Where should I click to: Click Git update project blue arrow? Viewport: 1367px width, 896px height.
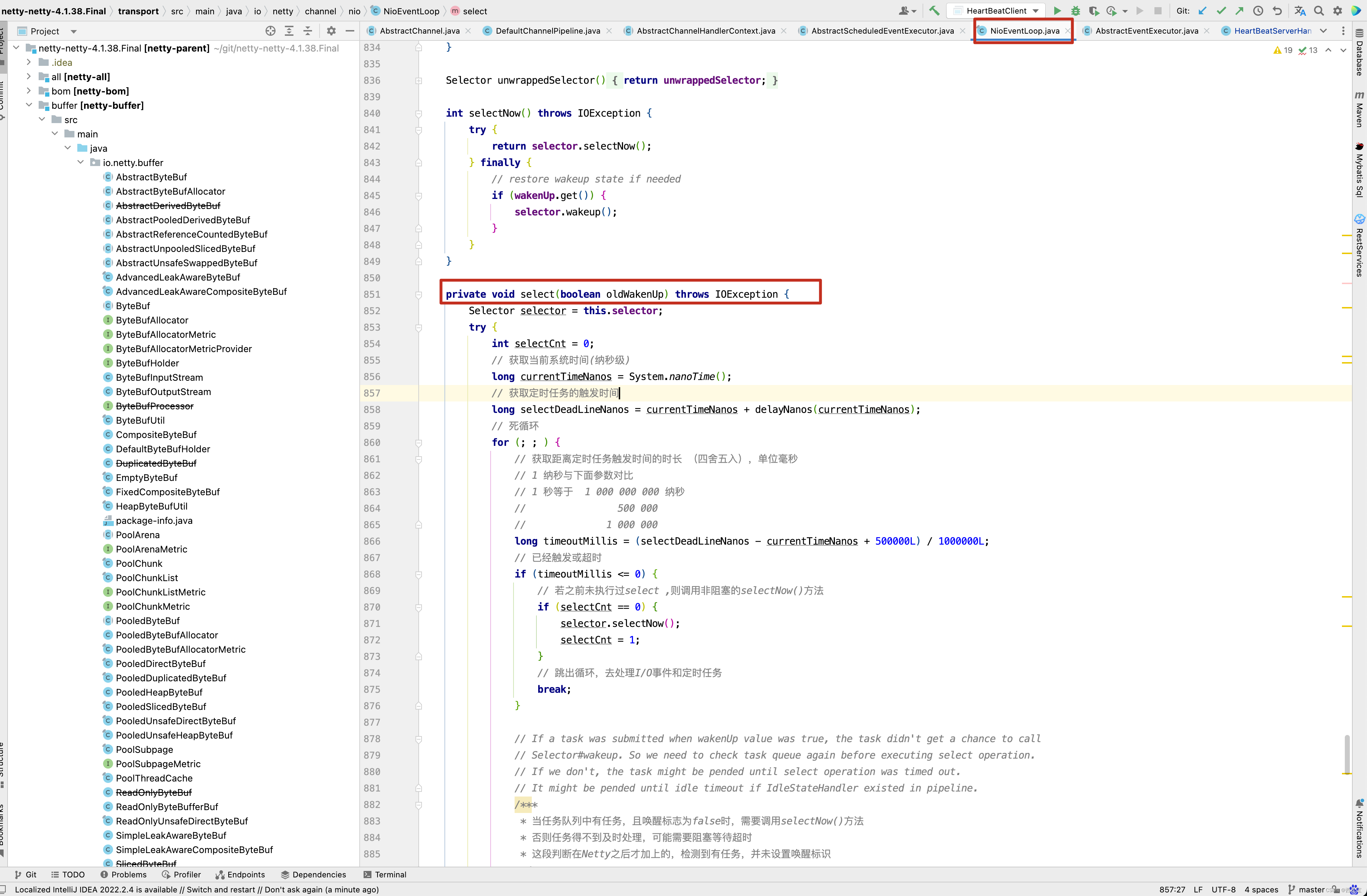point(1203,11)
